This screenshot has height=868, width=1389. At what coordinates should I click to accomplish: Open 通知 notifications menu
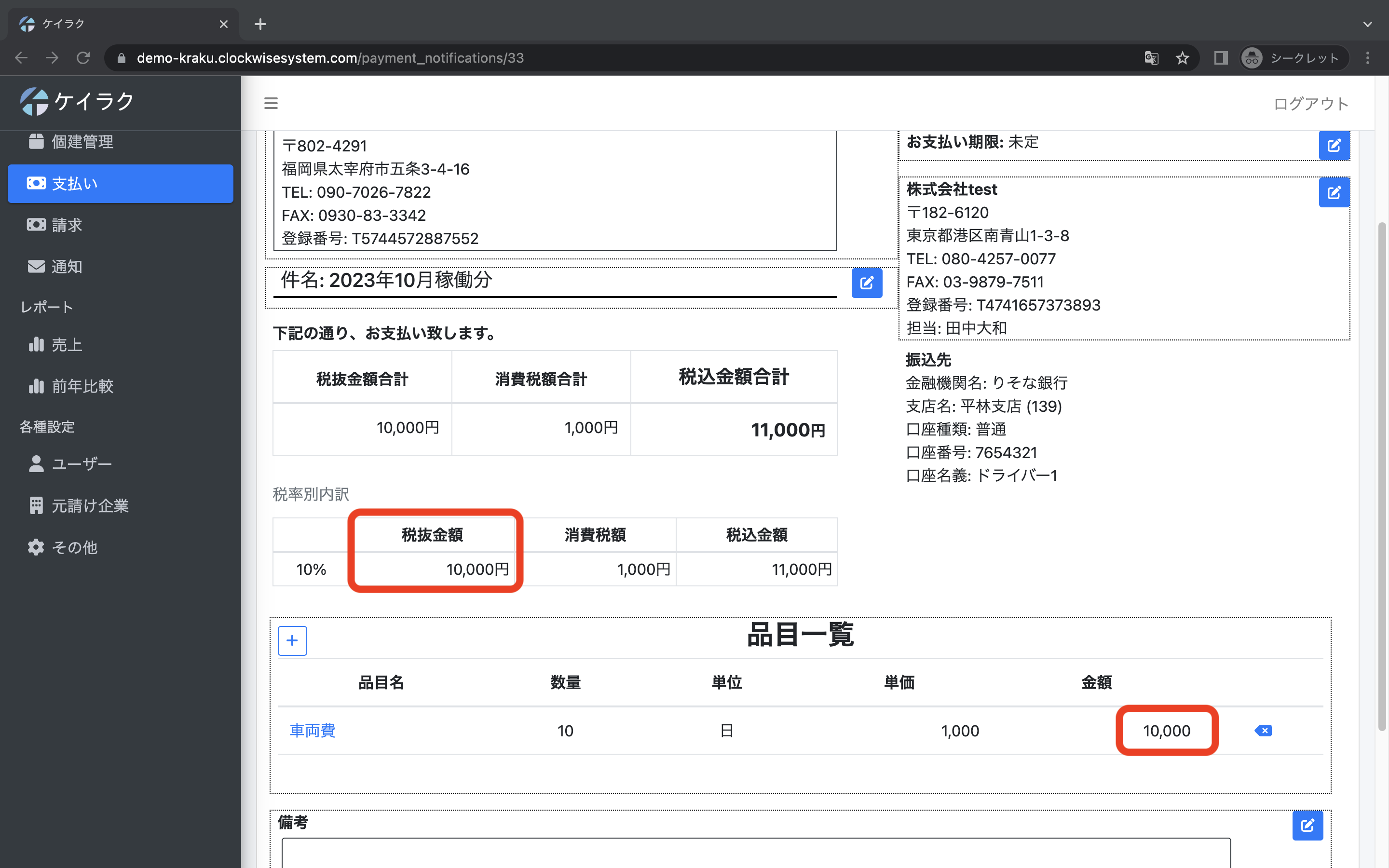67,266
